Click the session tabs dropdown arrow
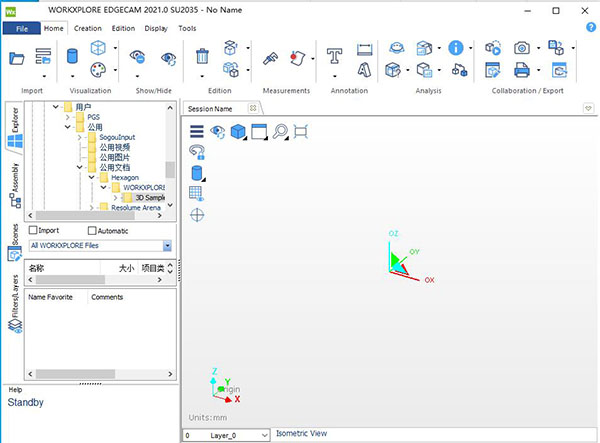 tap(589, 108)
